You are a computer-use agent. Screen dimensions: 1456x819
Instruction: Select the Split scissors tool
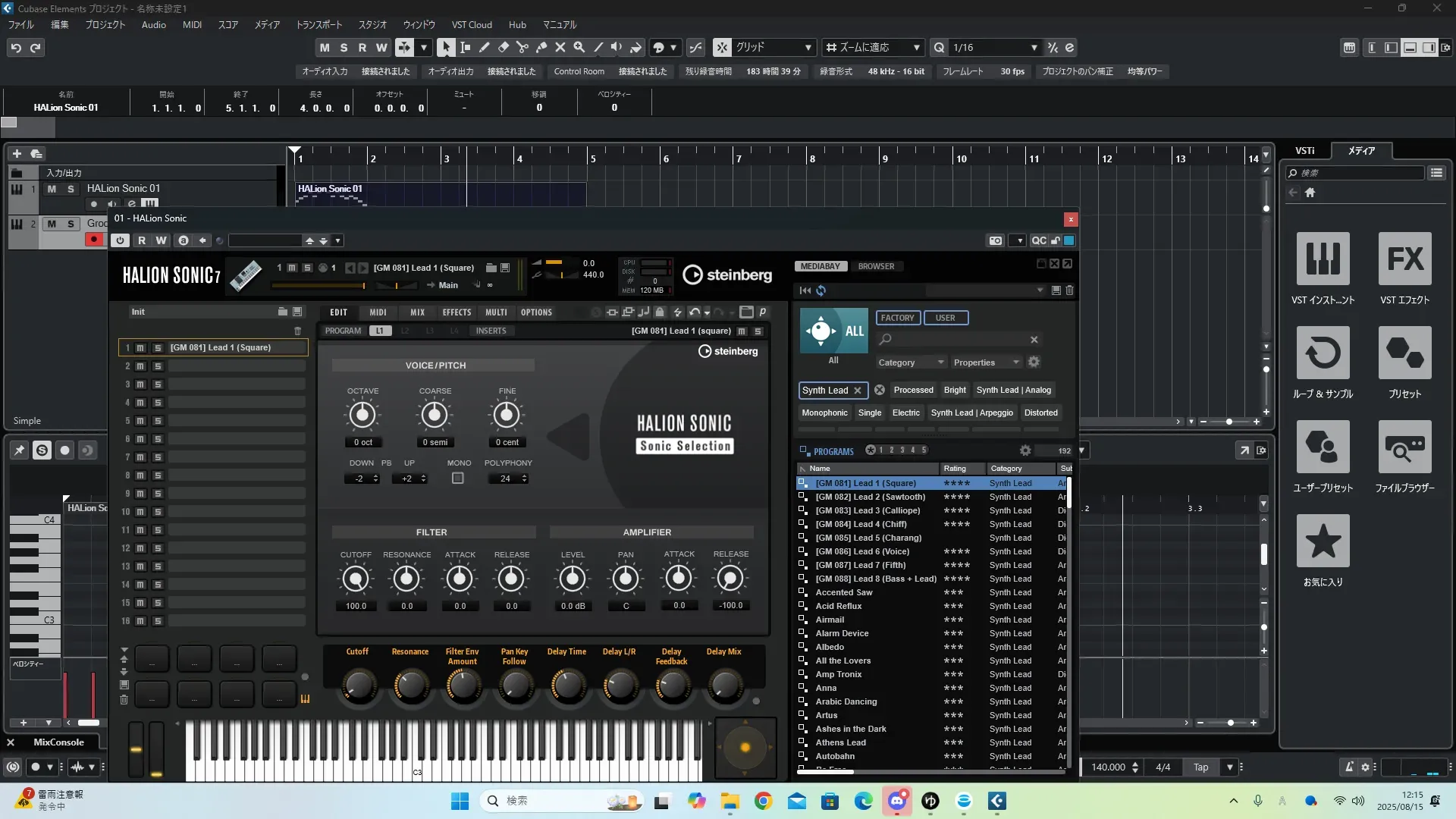(522, 47)
